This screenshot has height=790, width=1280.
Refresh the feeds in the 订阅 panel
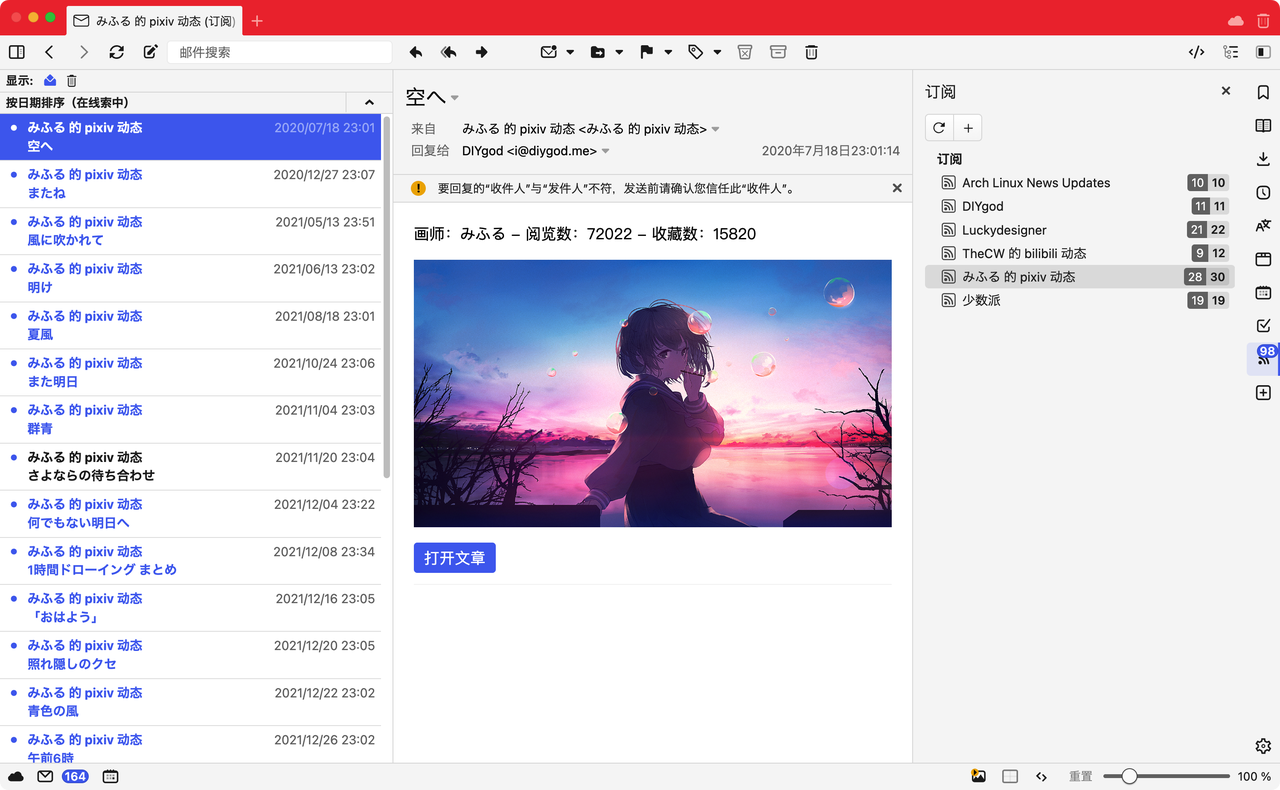[x=938, y=128]
